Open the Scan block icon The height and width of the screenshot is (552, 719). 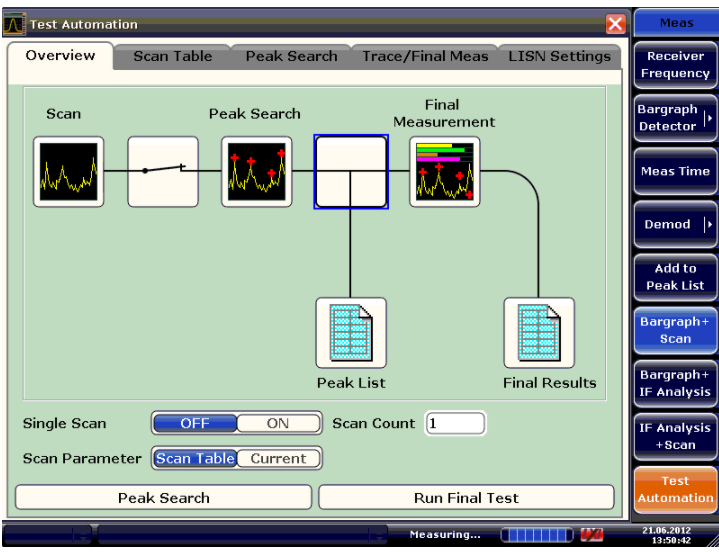point(69,171)
